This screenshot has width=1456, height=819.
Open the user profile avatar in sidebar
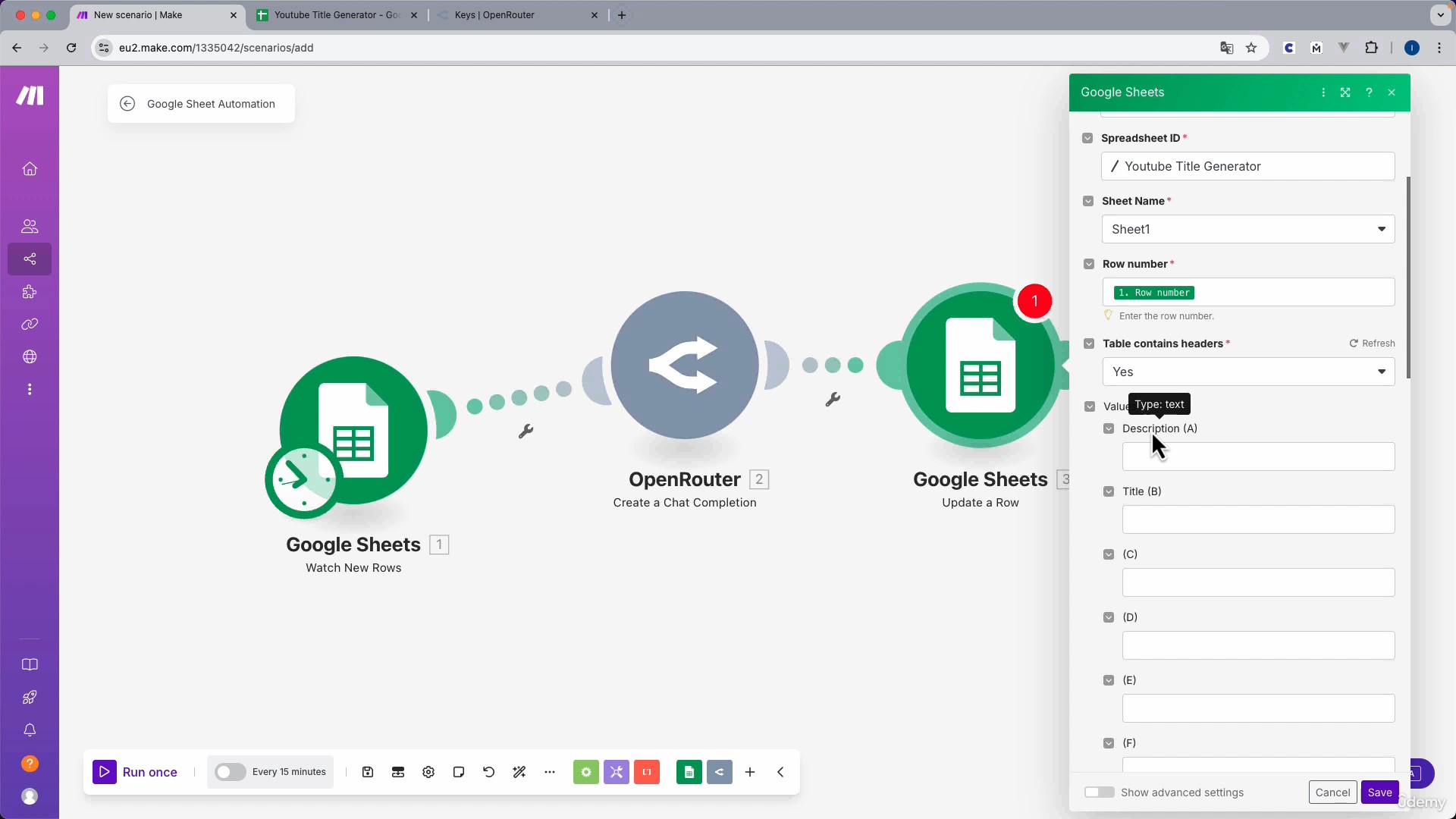pos(30,795)
